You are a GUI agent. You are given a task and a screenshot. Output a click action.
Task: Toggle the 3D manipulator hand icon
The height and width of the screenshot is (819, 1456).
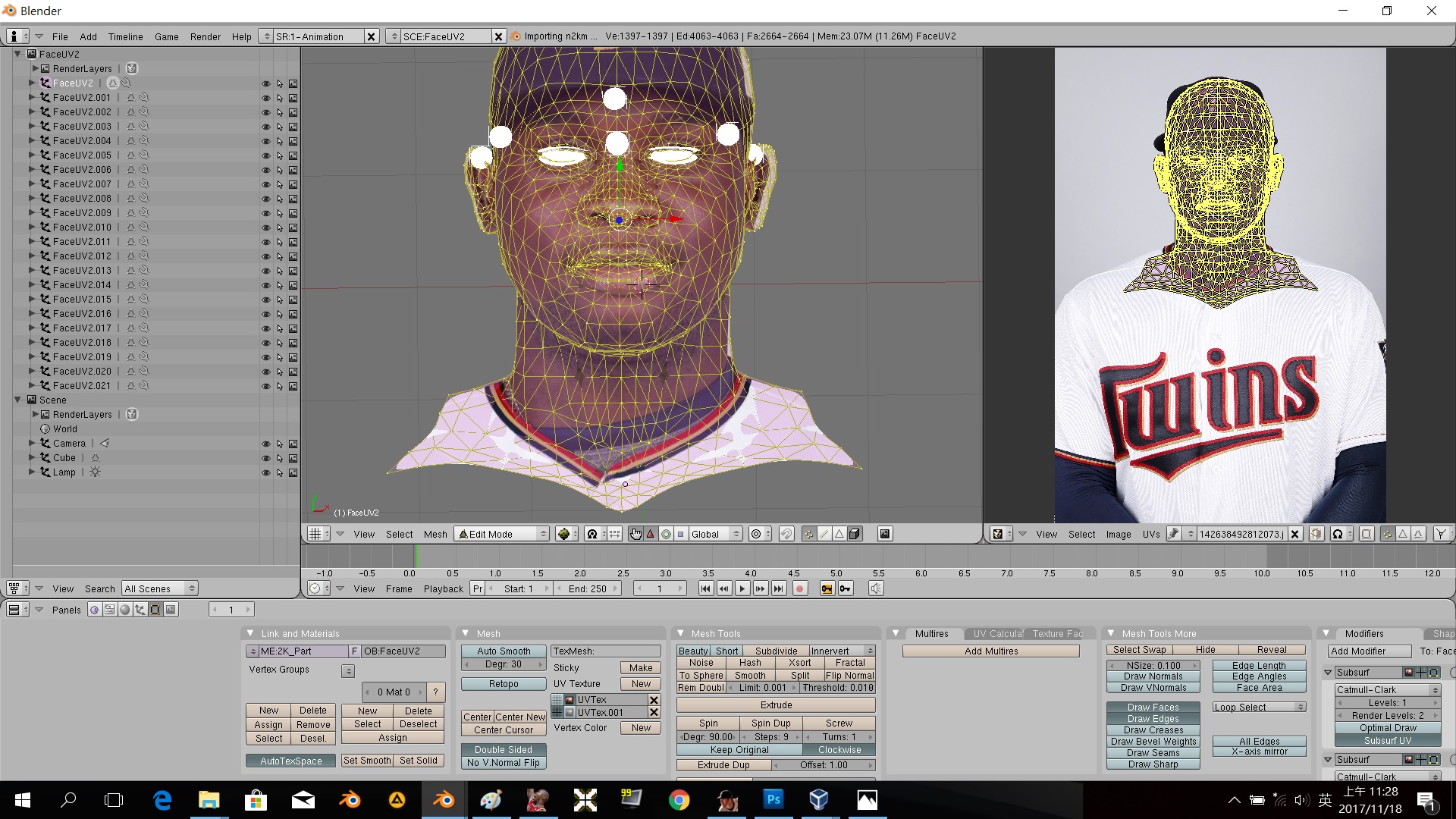click(635, 534)
